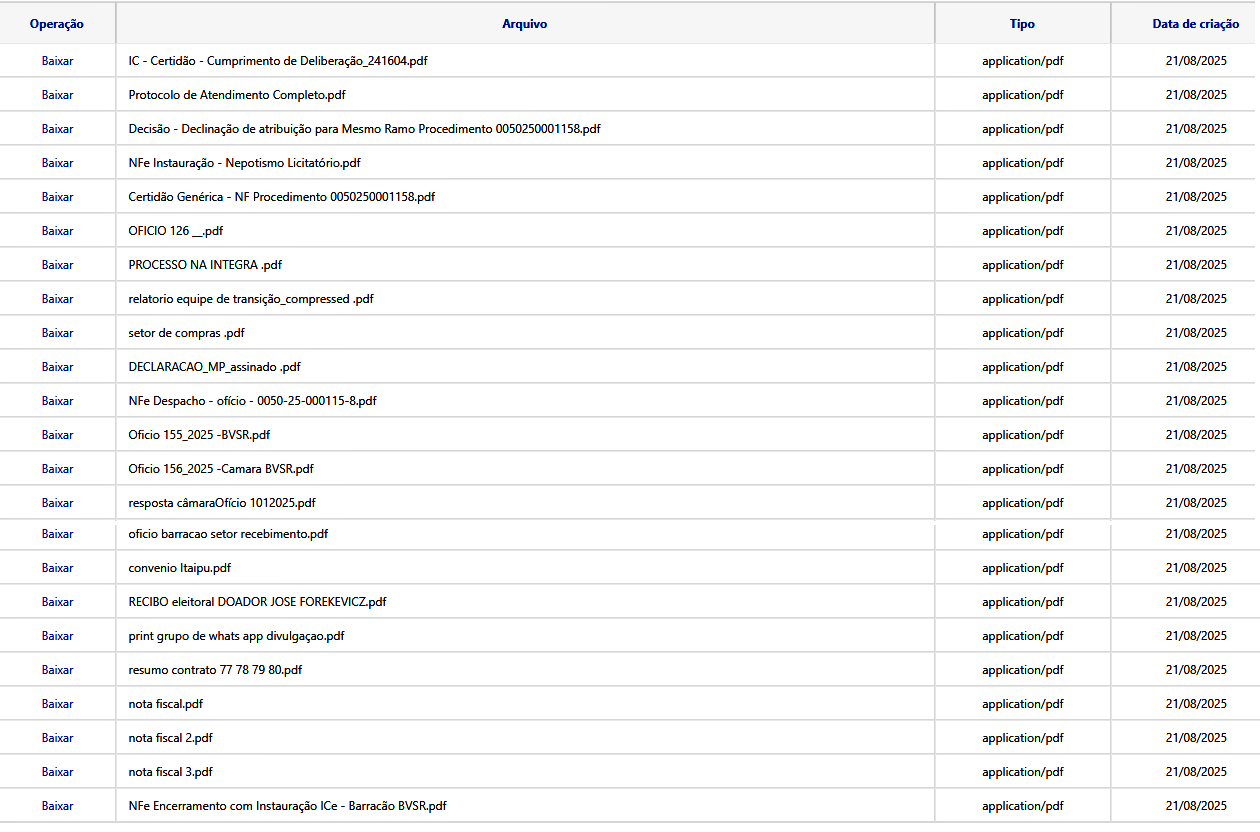This screenshot has width=1260, height=832.
Task: Click Baixar for Oficio 155_2025 -BVSR.pdf
Action: tap(57, 435)
